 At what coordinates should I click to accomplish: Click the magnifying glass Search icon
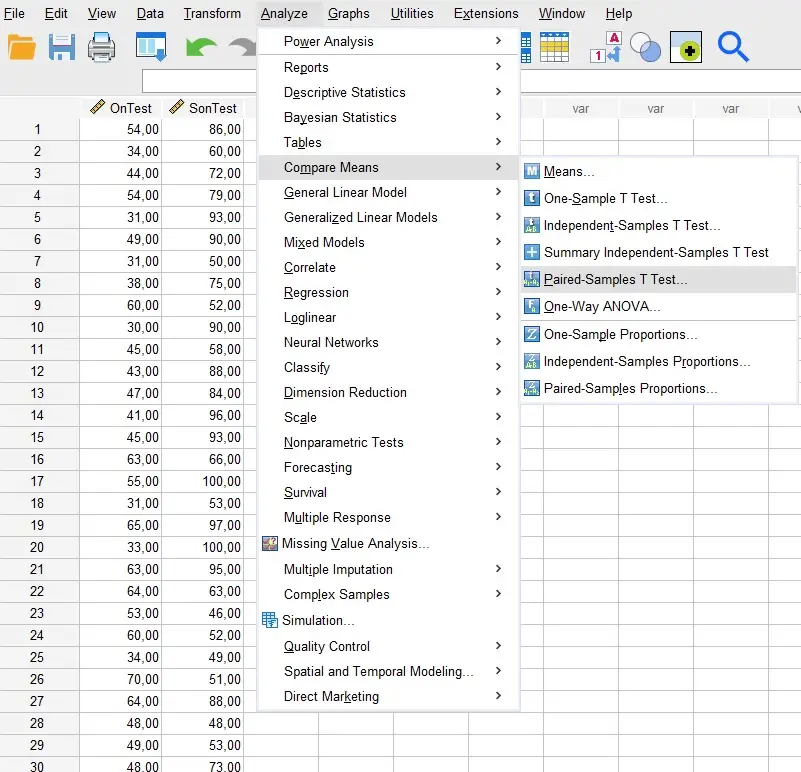pos(733,48)
